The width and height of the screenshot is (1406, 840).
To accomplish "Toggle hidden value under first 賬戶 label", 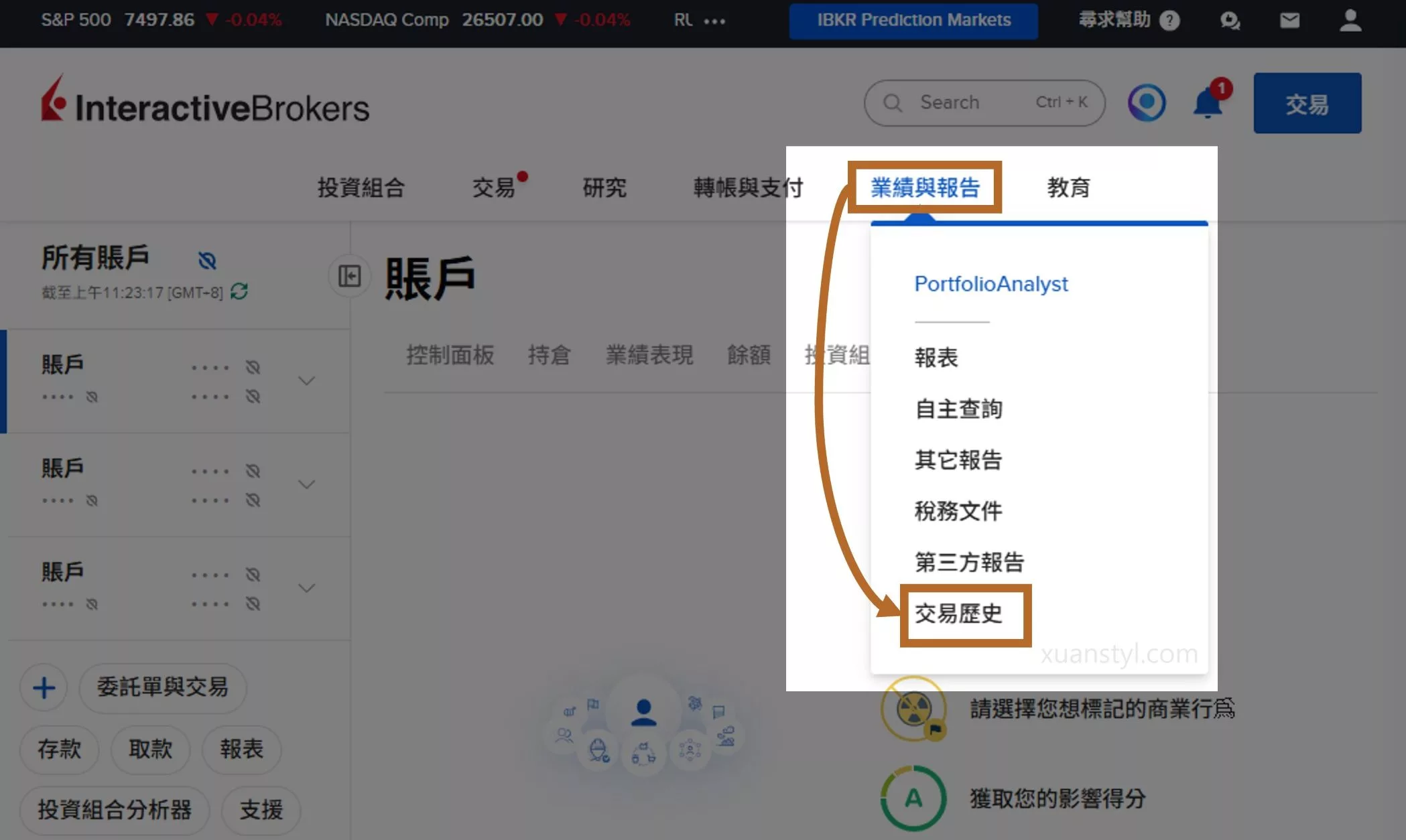I will coord(92,397).
